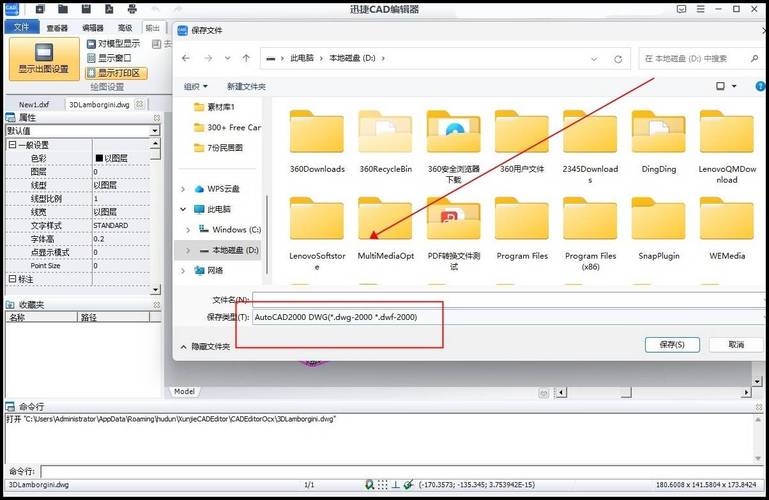The image size is (769, 500).
Task: Open the view layout options dropdown
Action: (734, 86)
